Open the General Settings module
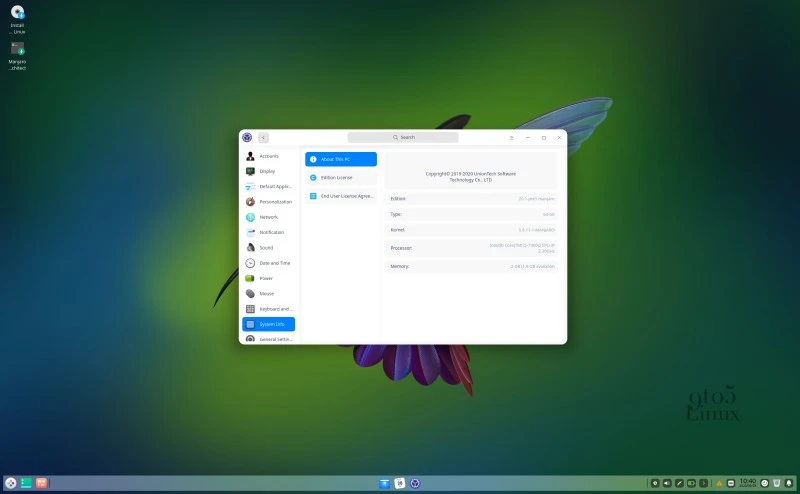 pos(268,339)
